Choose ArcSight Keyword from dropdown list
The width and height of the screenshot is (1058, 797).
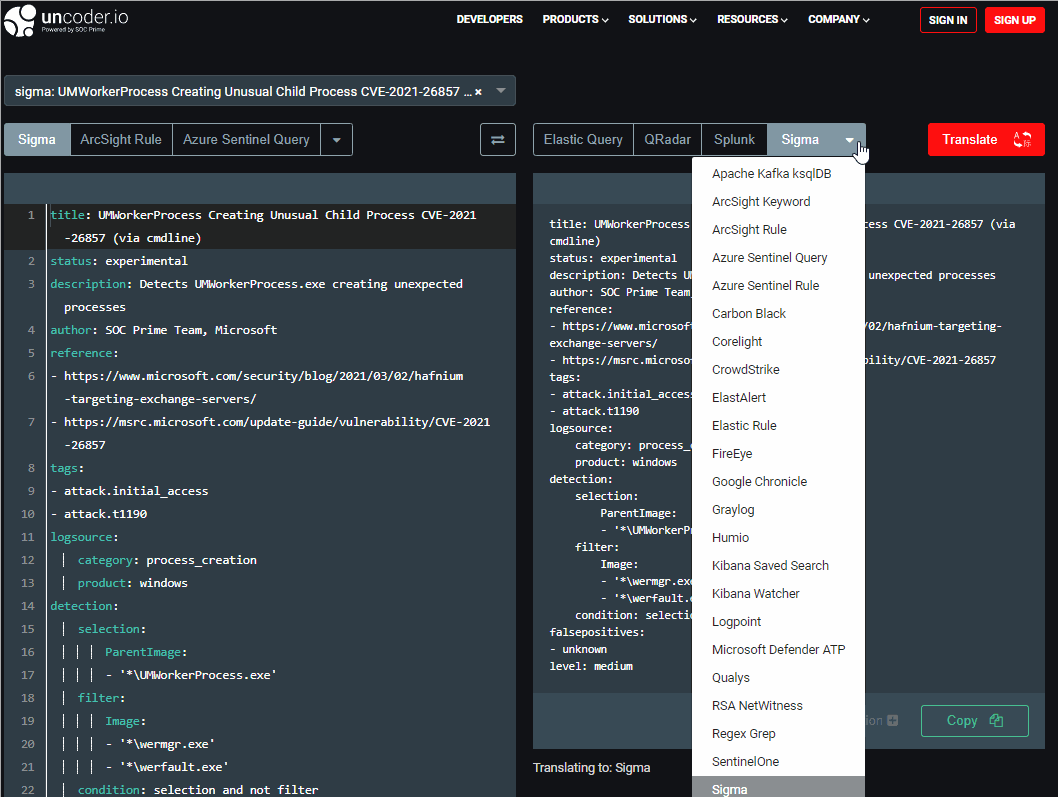coord(779,202)
